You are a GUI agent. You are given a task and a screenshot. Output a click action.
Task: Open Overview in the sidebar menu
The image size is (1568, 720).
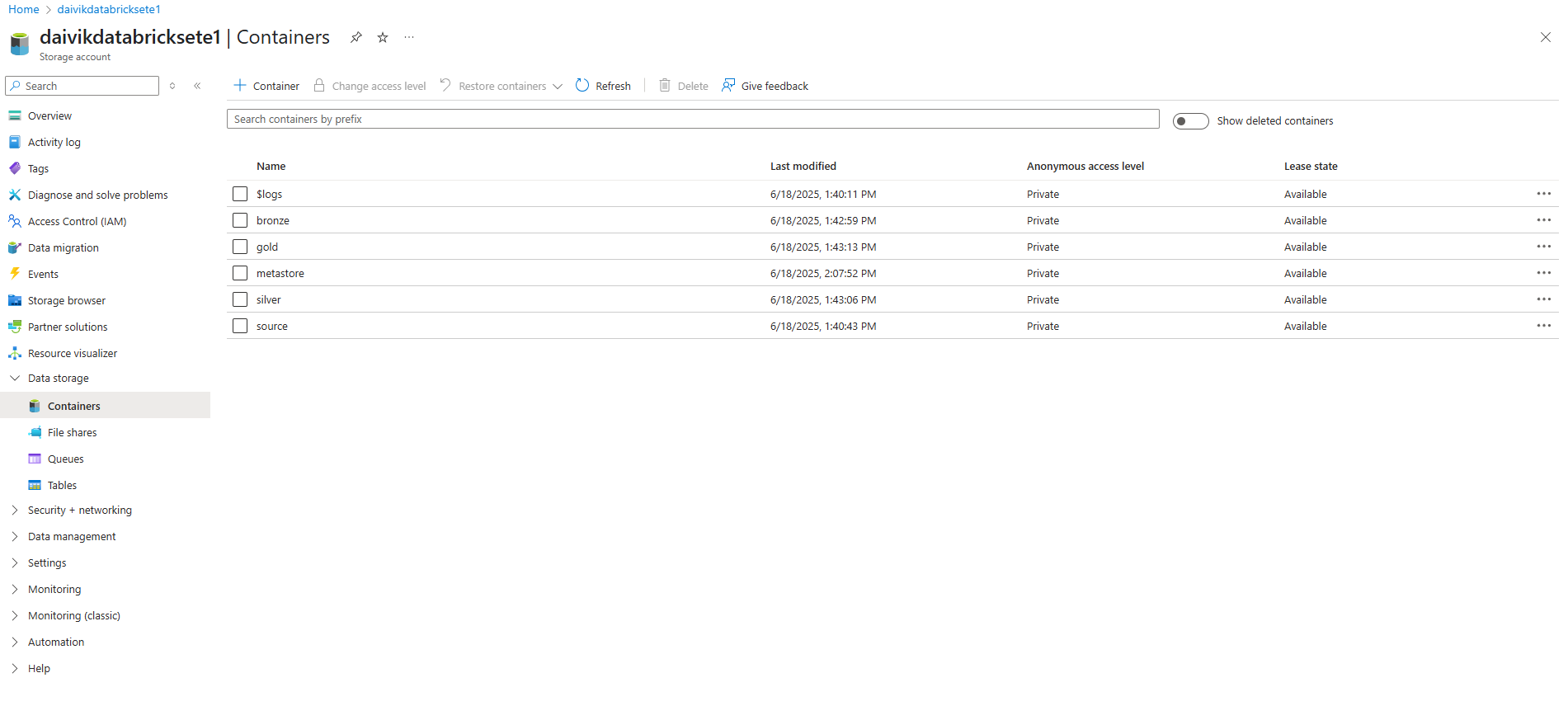click(x=49, y=115)
